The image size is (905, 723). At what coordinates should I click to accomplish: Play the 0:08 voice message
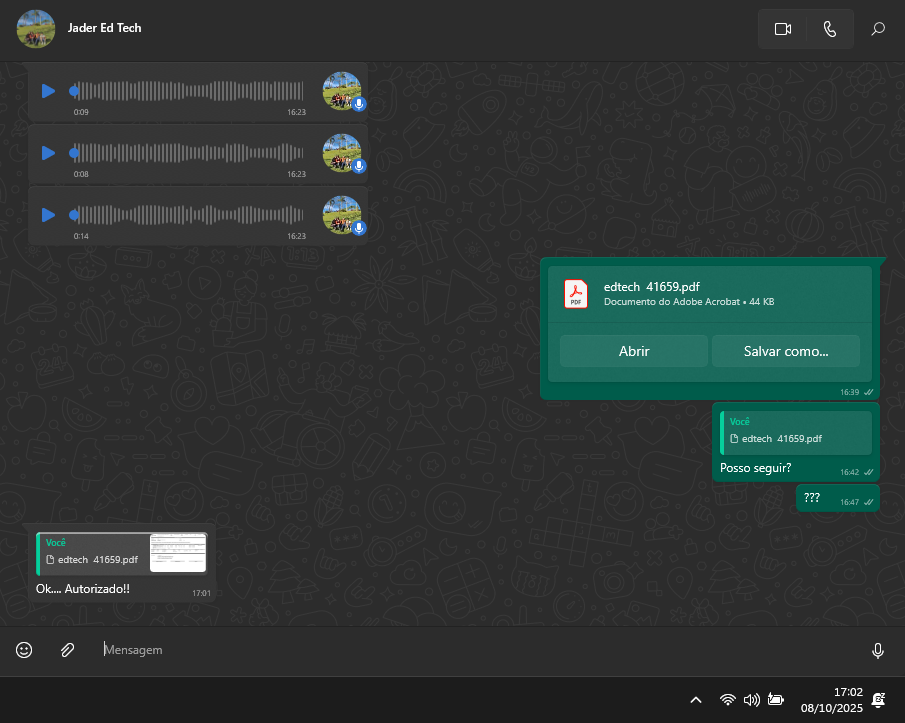48,153
